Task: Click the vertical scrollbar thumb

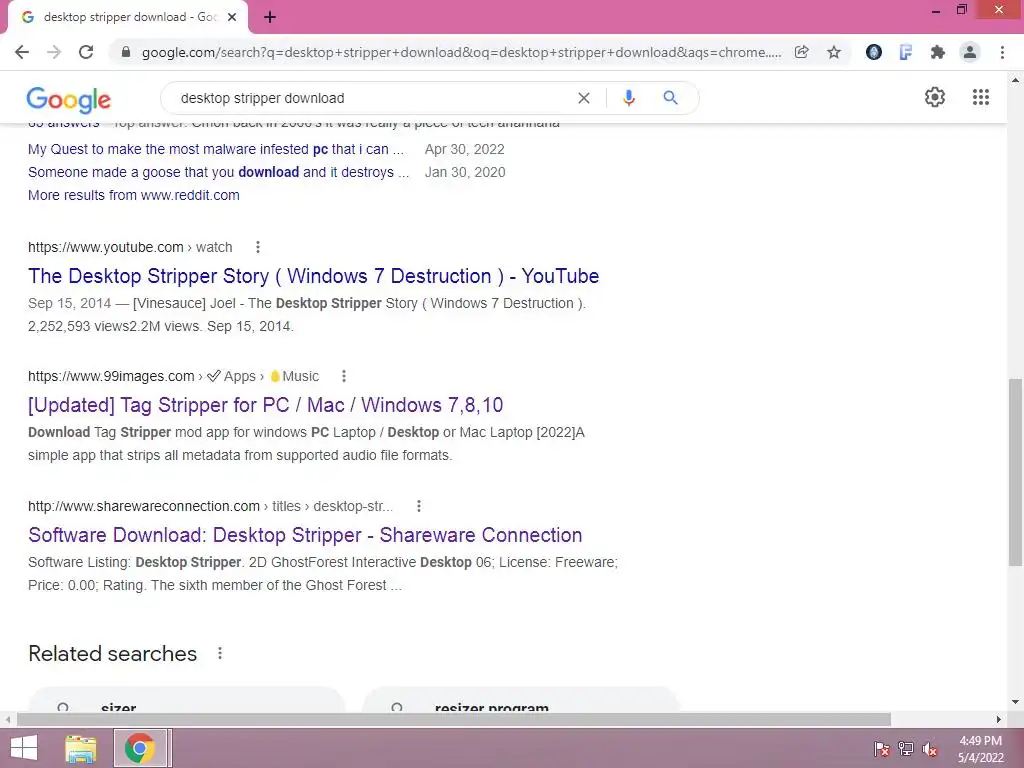Action: click(1016, 472)
